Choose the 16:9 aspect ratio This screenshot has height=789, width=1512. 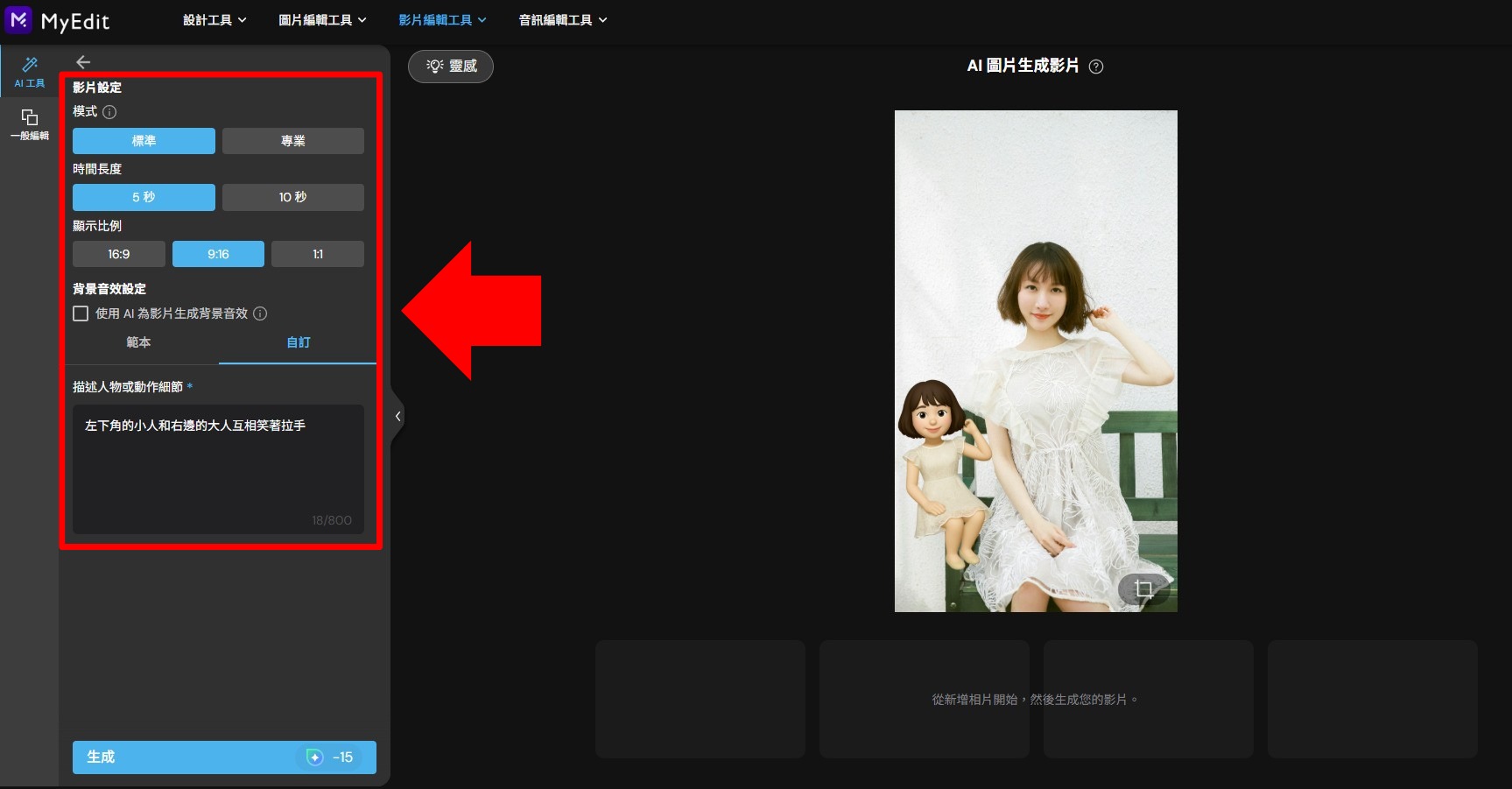point(118,253)
